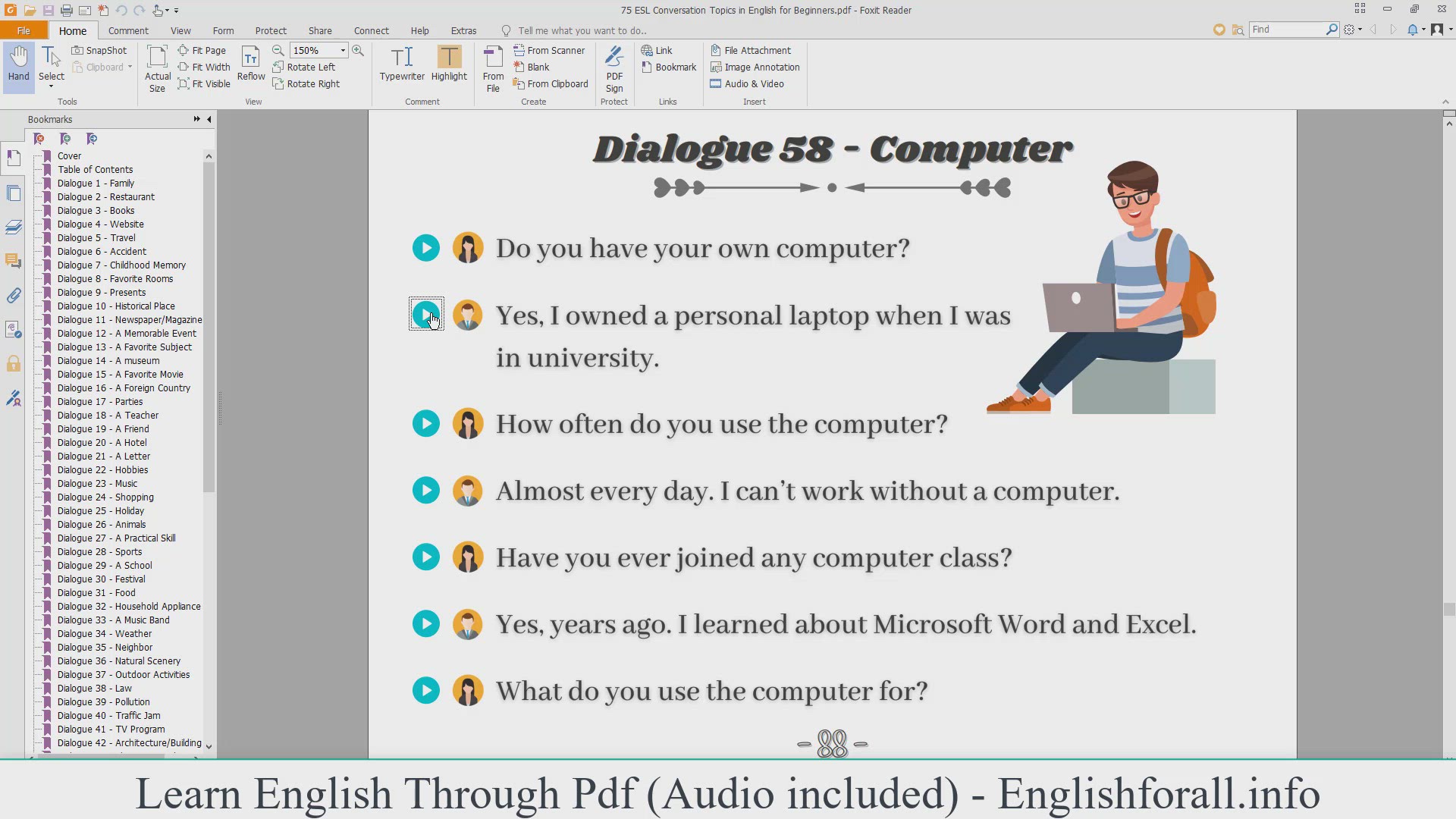The width and height of the screenshot is (1456, 819).
Task: Play audio for 'What do you use the computer for'
Action: [x=426, y=691]
